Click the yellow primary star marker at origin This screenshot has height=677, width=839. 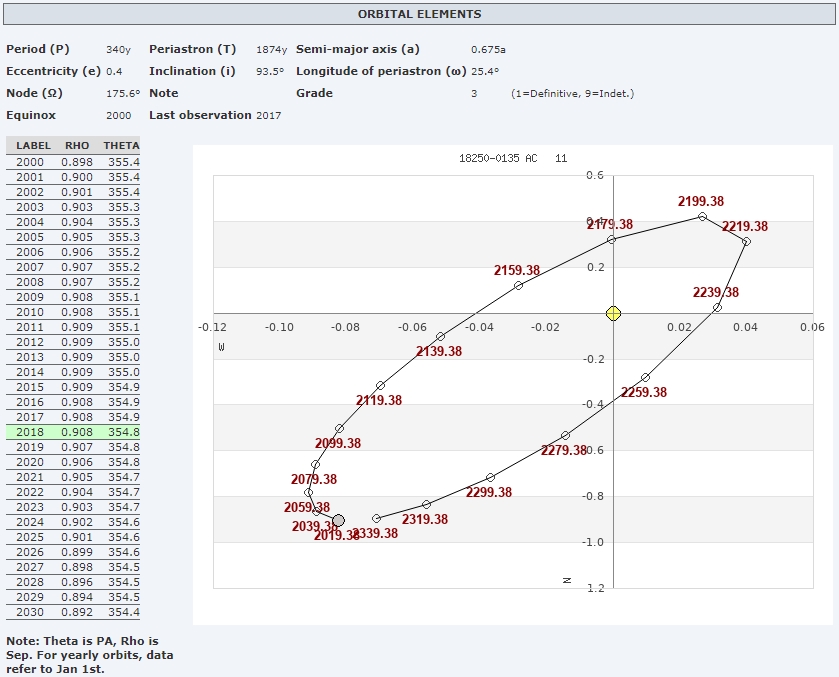click(614, 313)
